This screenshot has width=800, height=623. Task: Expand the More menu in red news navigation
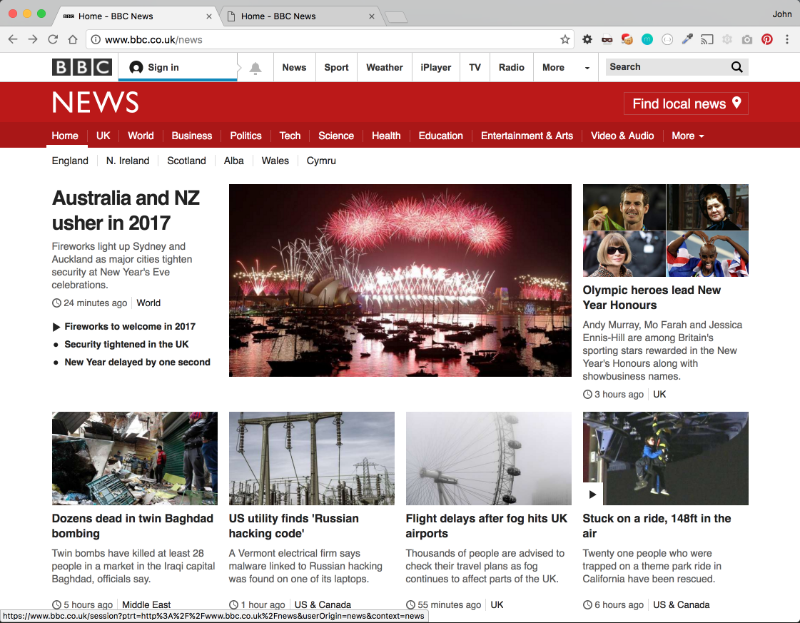coord(687,136)
